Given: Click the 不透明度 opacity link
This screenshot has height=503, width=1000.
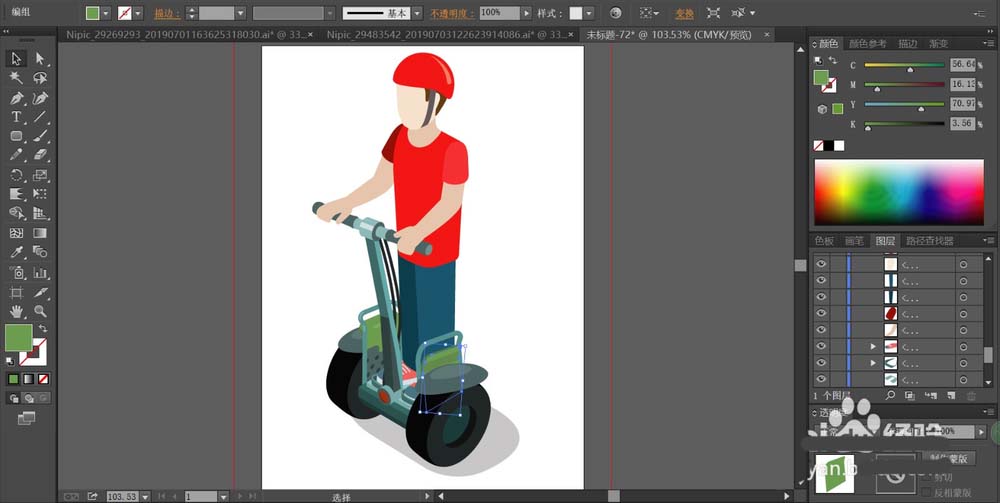Looking at the screenshot, I should (452, 13).
